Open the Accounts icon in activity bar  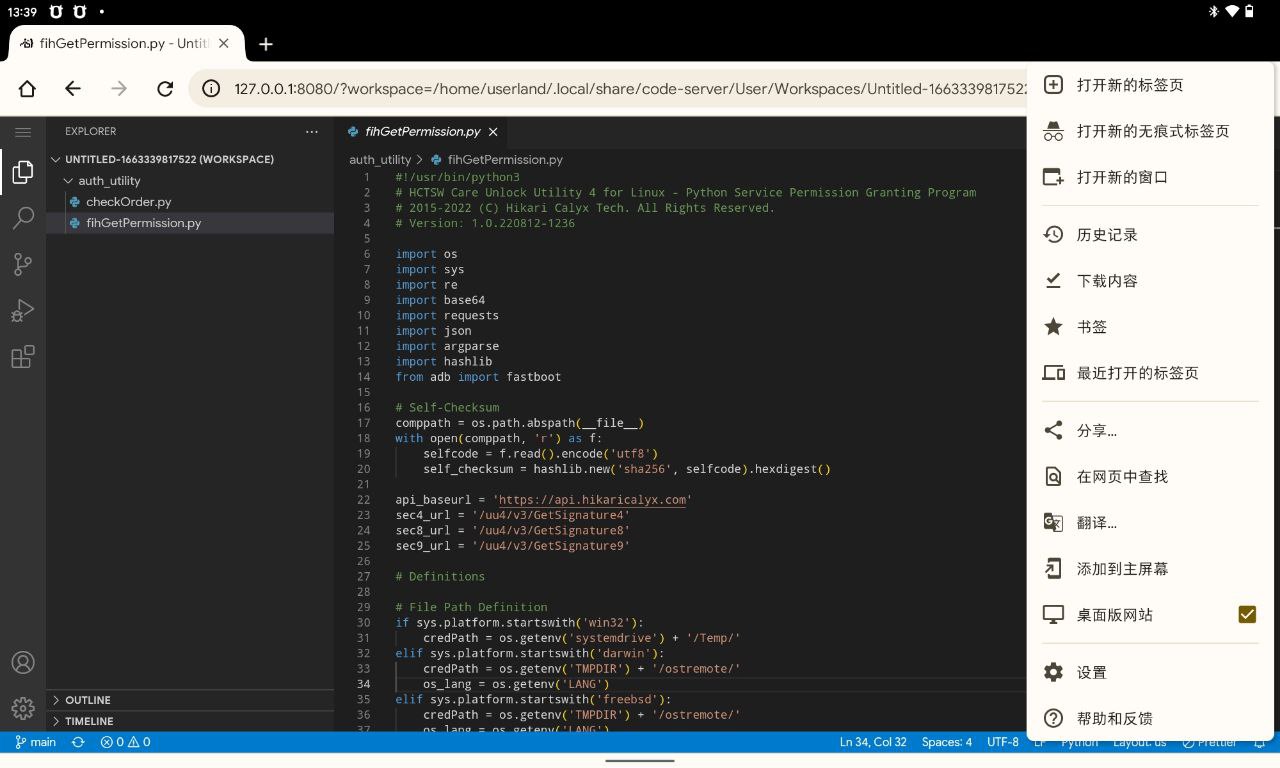[22, 662]
